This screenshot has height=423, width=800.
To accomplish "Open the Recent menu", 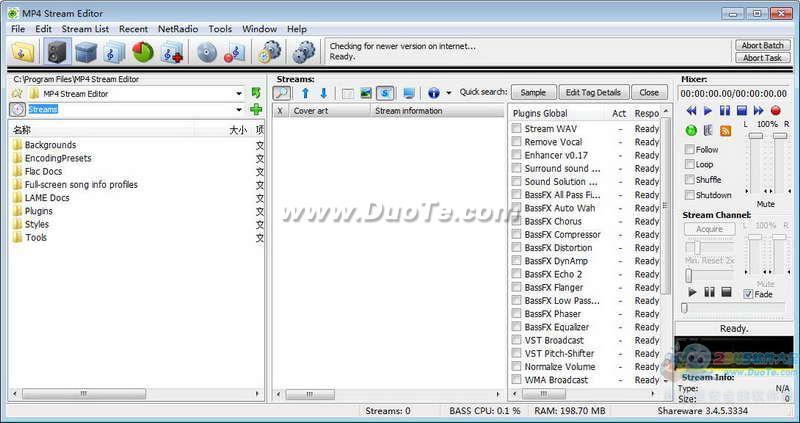I will point(133,29).
